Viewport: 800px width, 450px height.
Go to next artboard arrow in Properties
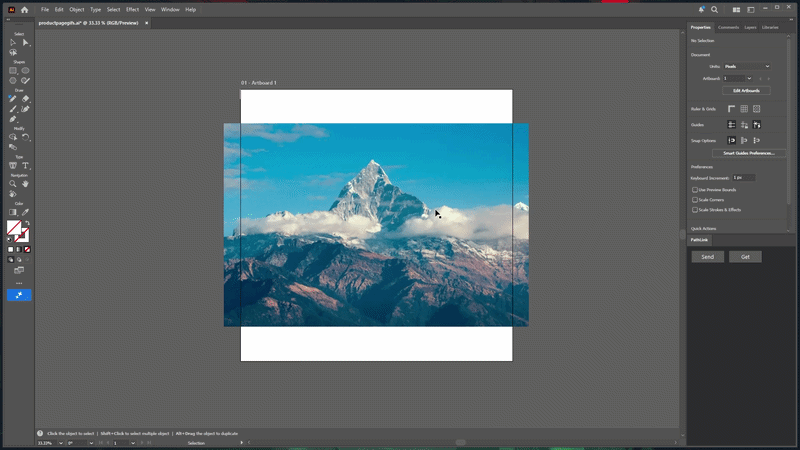point(768,79)
